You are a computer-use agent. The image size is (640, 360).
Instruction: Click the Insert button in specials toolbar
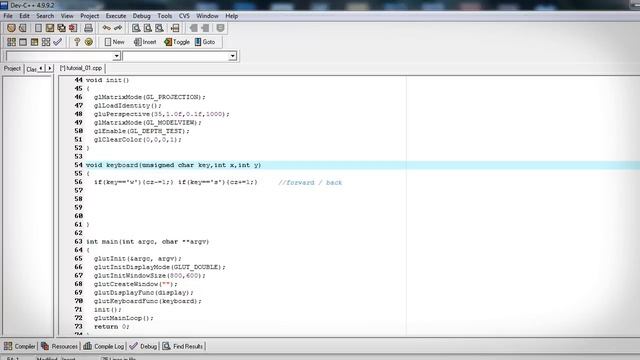pyautogui.click(x=145, y=42)
